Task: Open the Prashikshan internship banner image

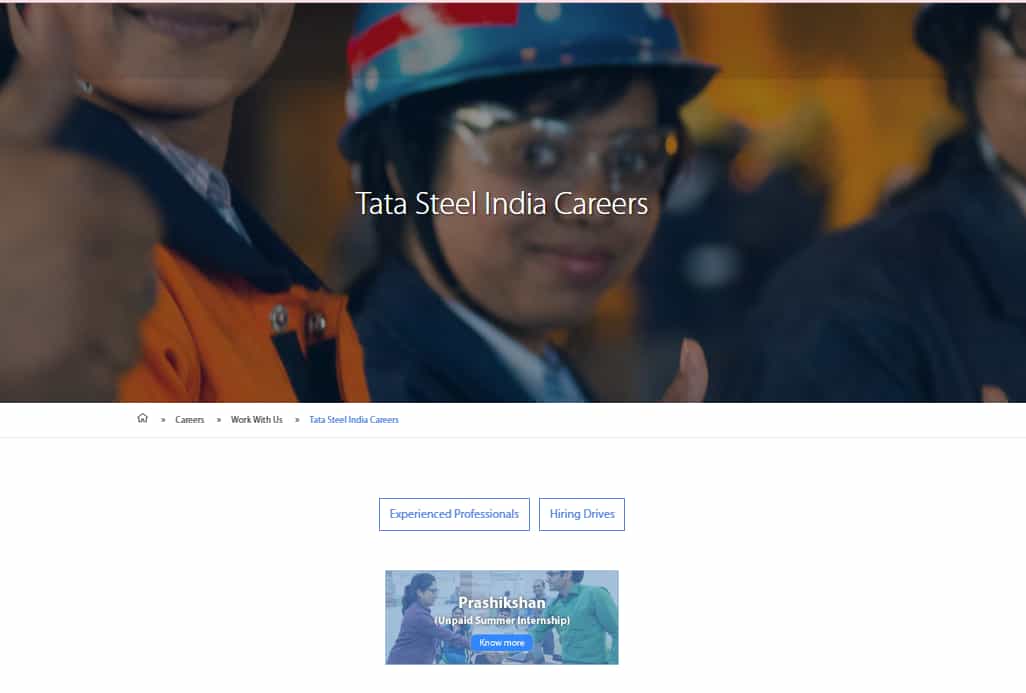Action: click(x=502, y=617)
